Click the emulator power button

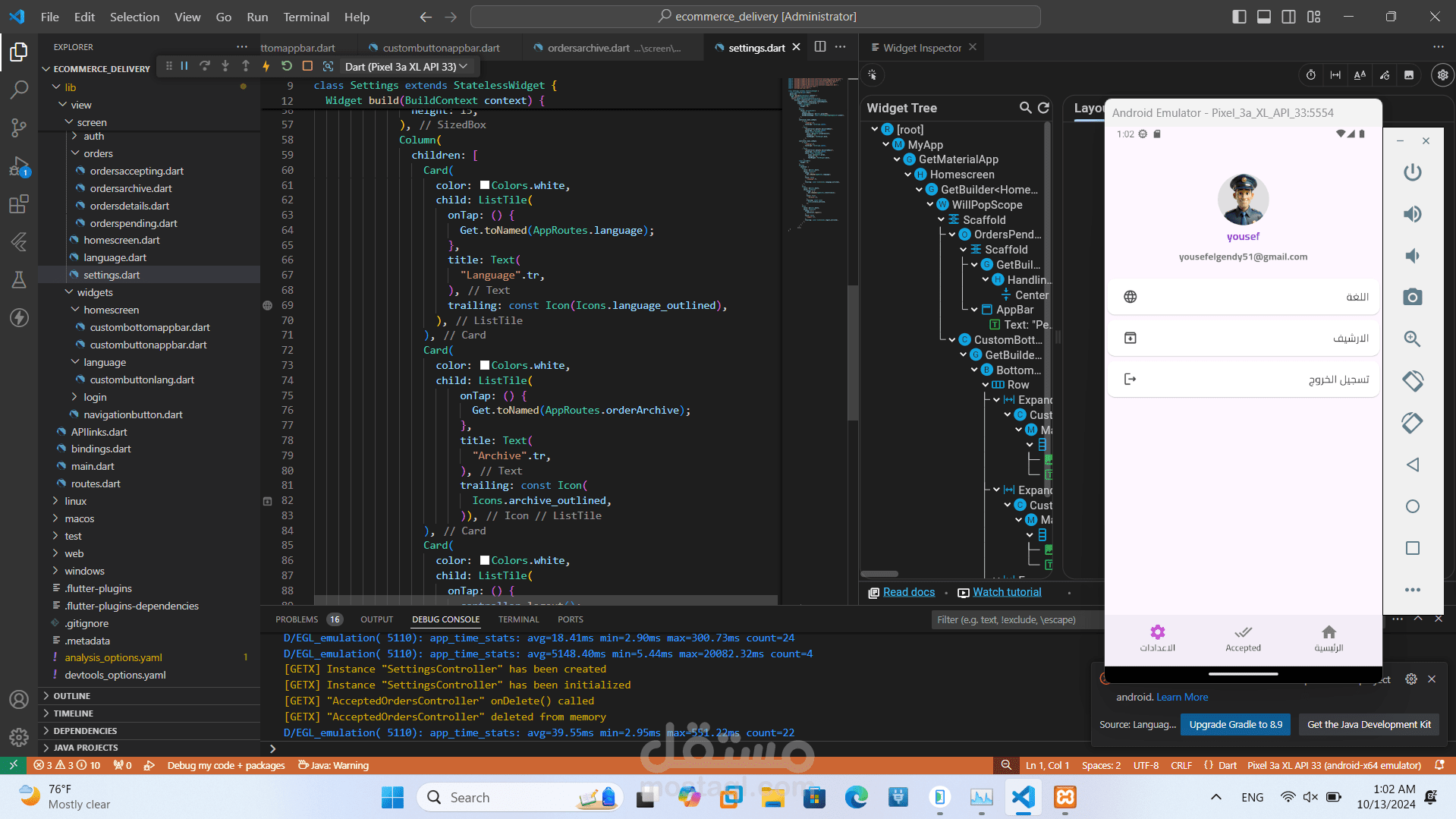tap(1412, 172)
